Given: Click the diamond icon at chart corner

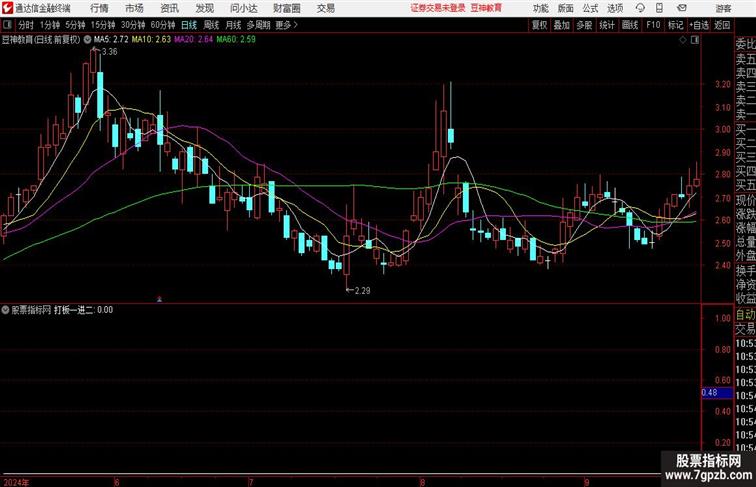Looking at the screenshot, I should (683, 40).
